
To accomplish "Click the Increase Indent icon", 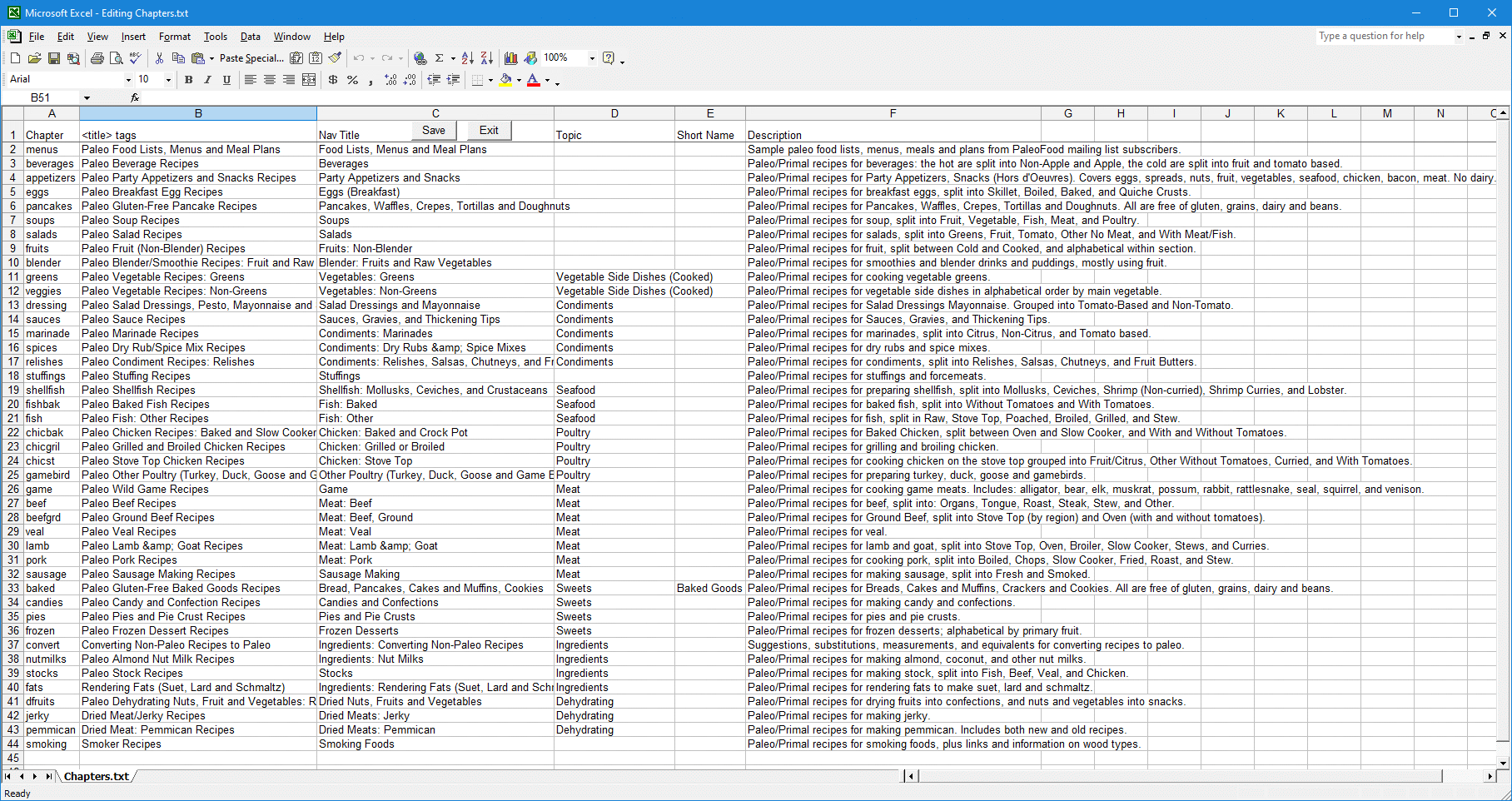I will (453, 80).
